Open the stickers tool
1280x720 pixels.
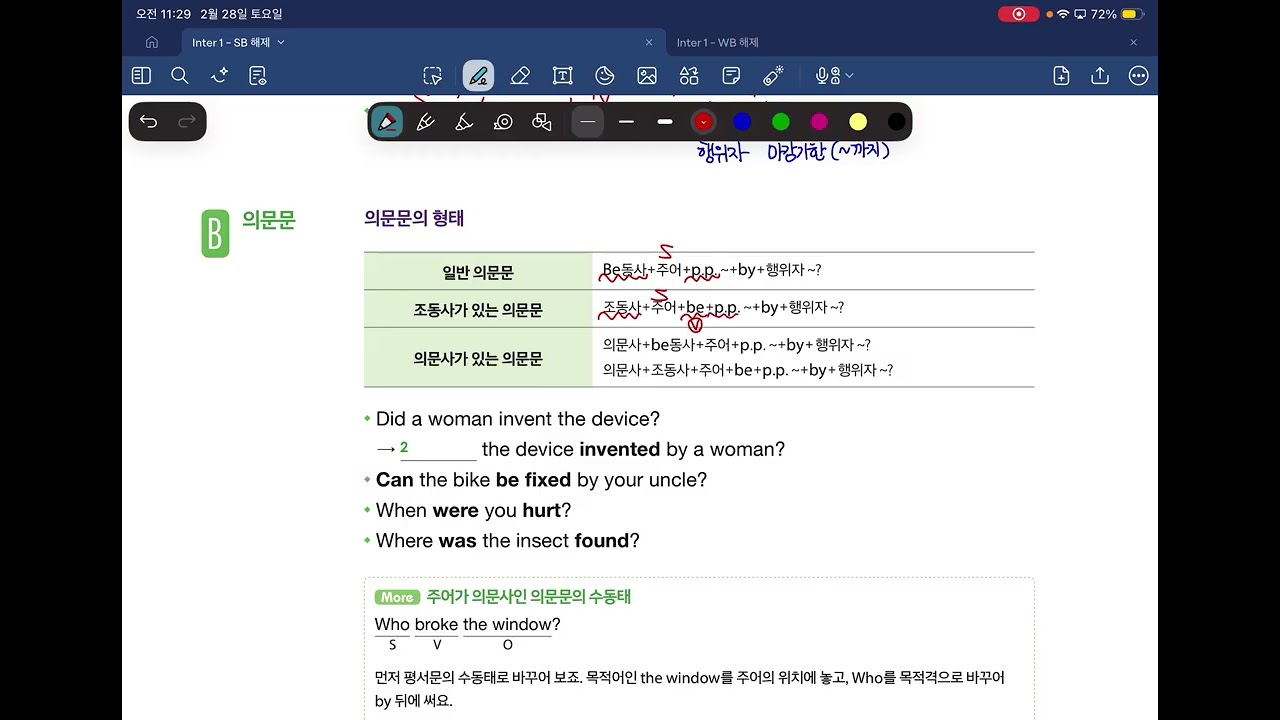pyautogui.click(x=605, y=76)
